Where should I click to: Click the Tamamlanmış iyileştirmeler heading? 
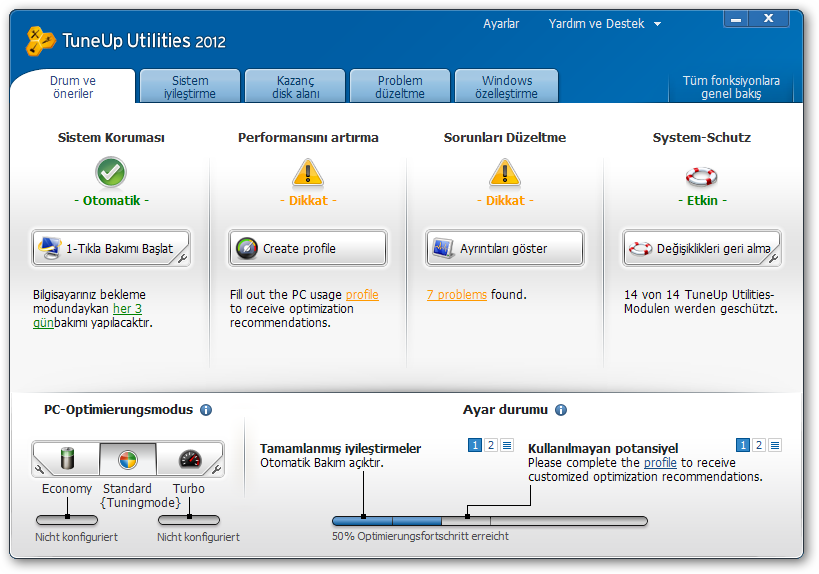pos(341,449)
